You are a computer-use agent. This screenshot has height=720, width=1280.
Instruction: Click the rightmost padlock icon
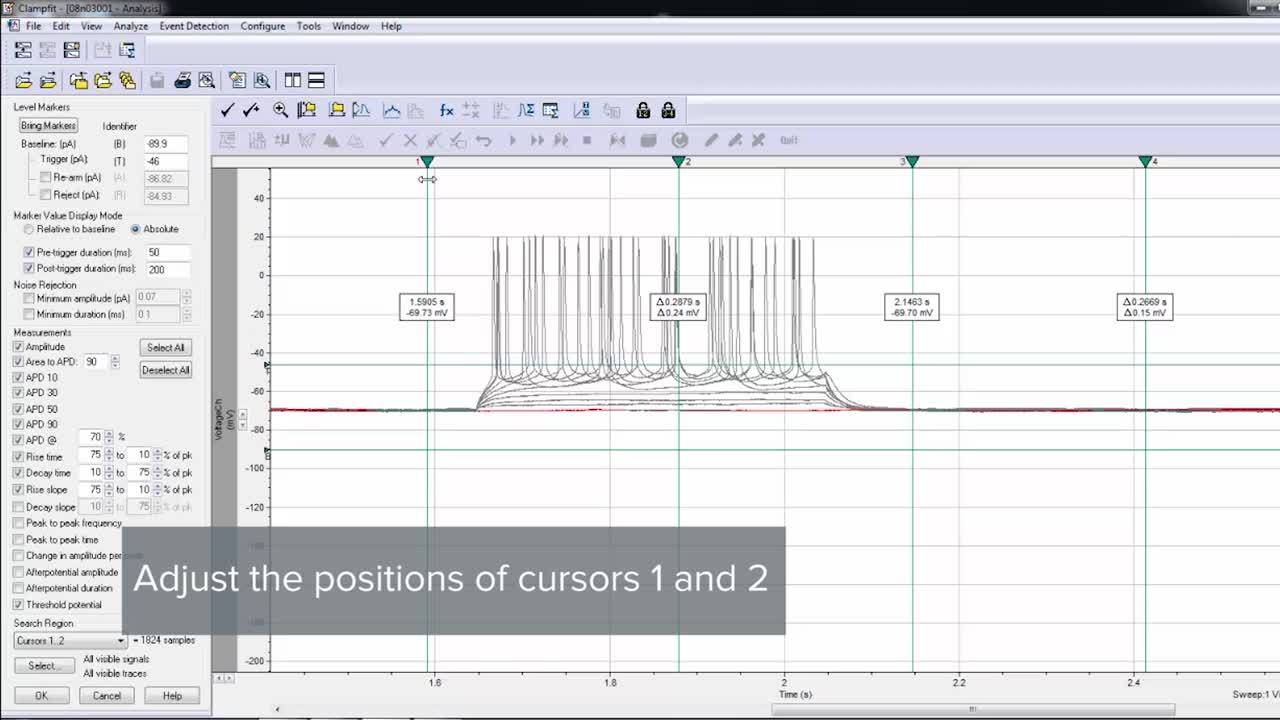[x=668, y=110]
